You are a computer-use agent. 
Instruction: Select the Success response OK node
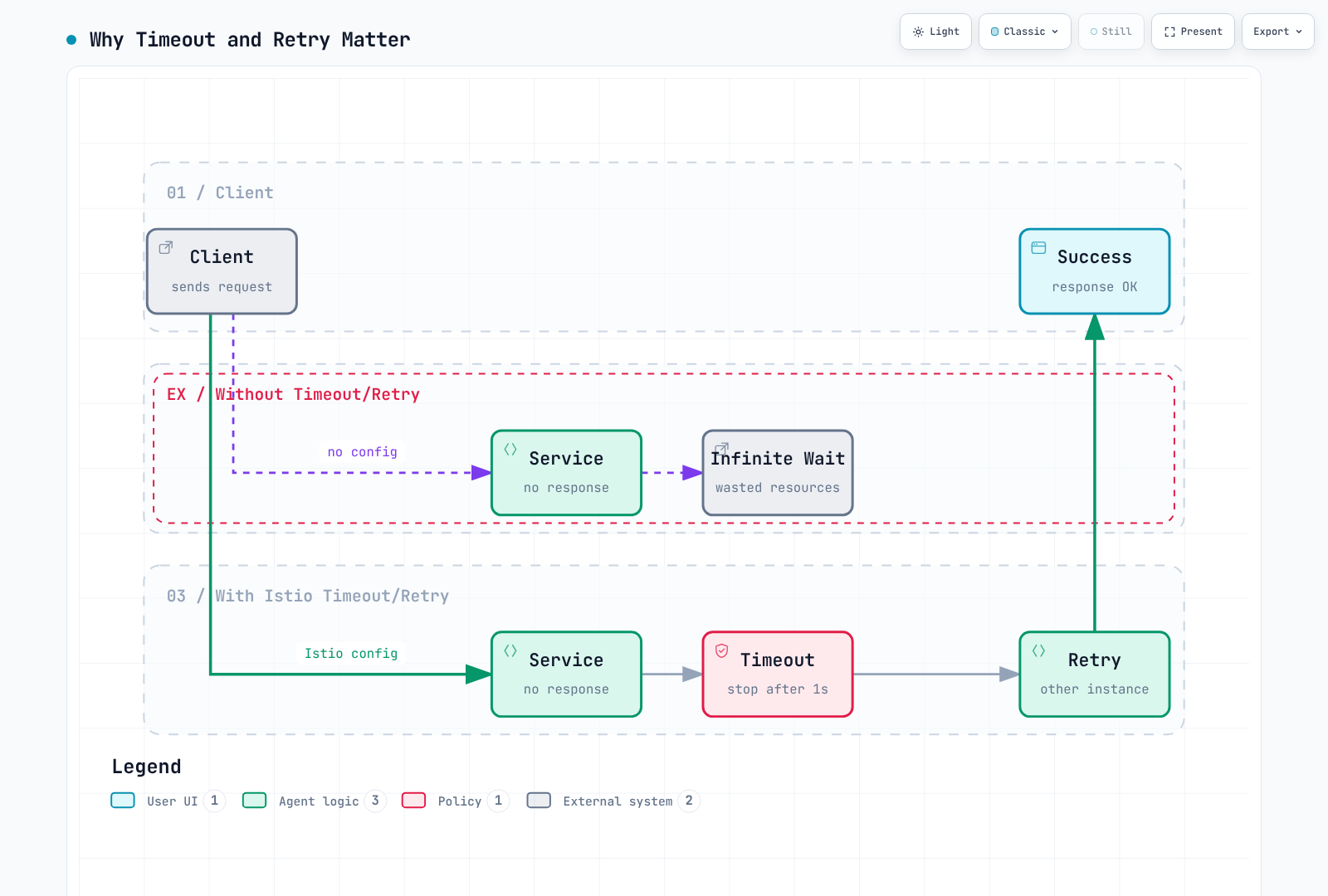point(1095,271)
